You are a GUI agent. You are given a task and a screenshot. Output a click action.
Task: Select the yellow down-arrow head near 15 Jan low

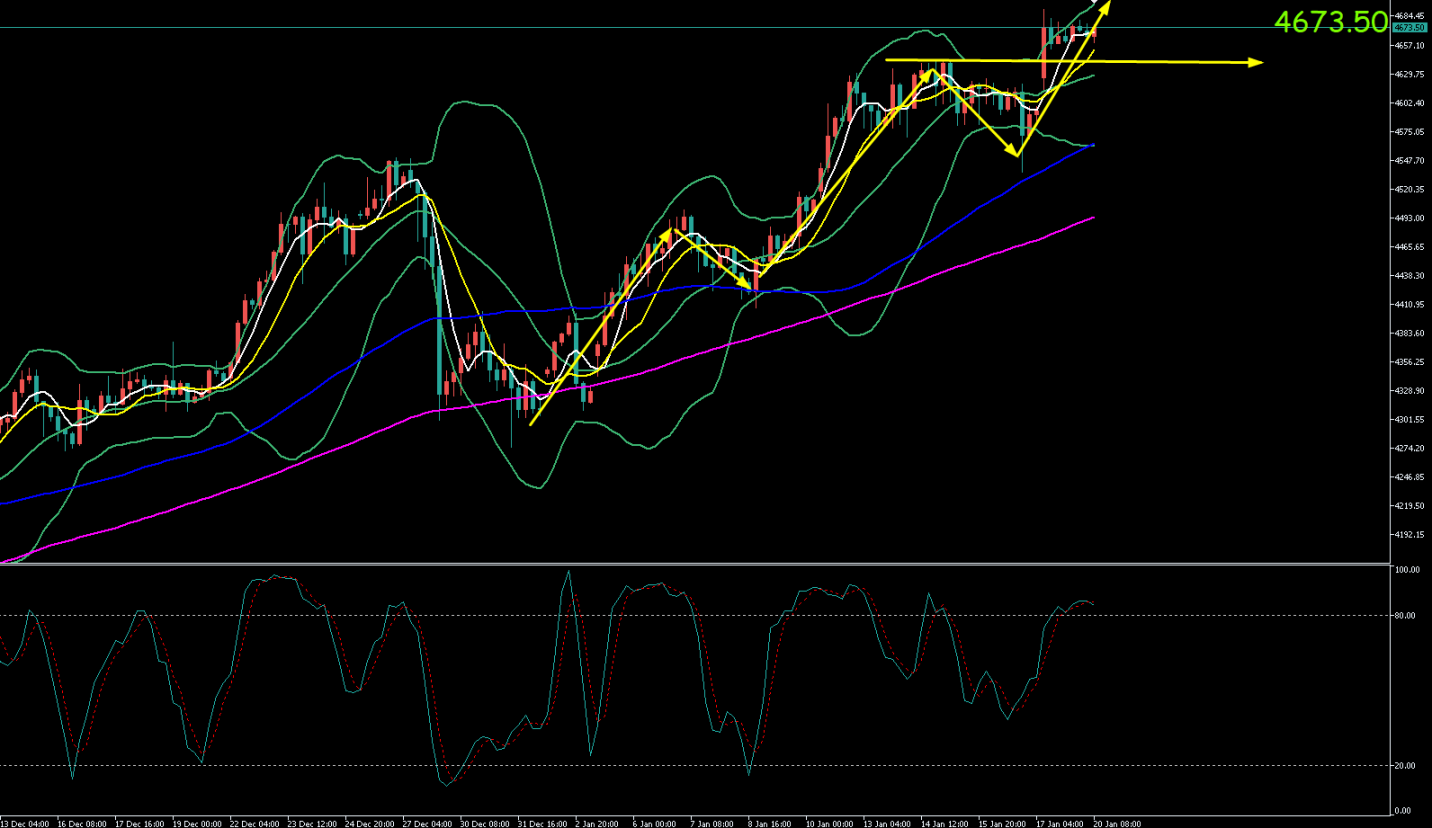click(x=1017, y=153)
